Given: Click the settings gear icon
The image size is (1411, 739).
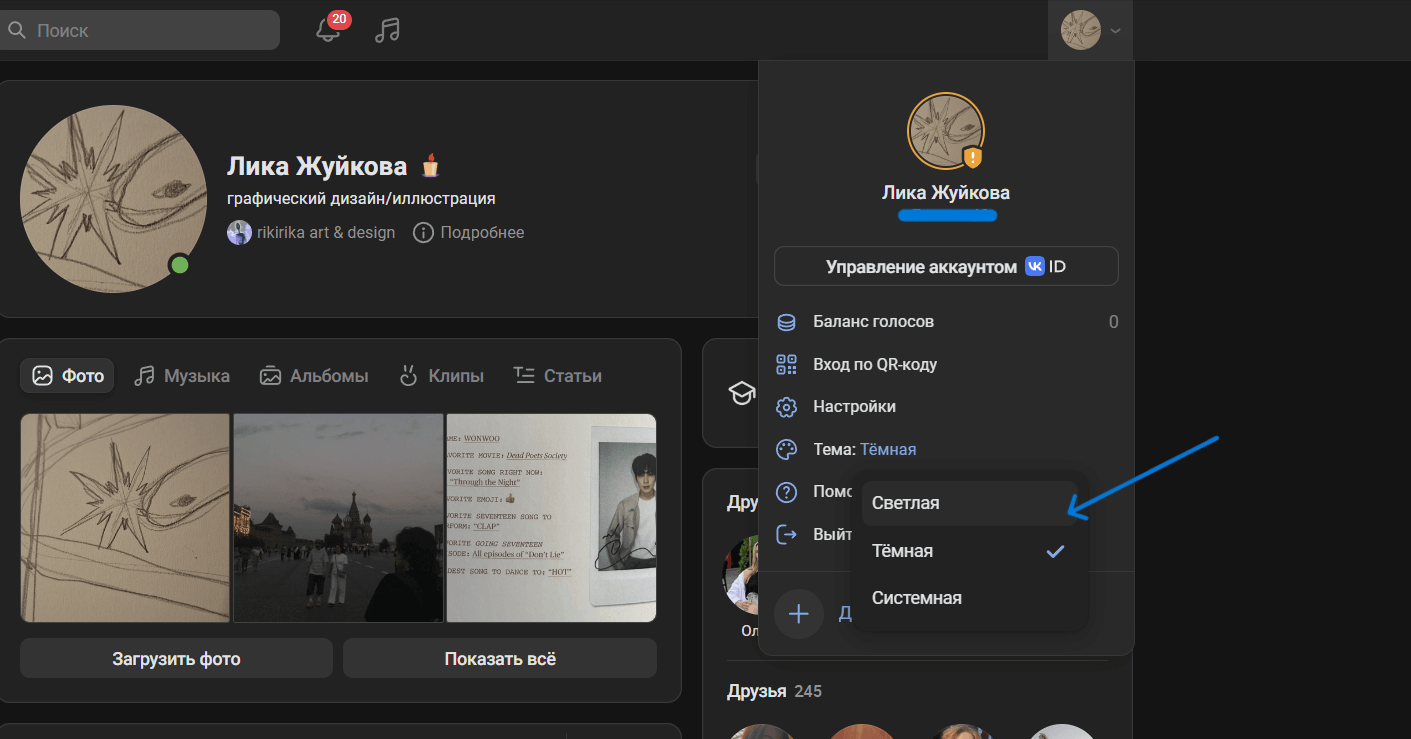Looking at the screenshot, I should click(x=787, y=407).
